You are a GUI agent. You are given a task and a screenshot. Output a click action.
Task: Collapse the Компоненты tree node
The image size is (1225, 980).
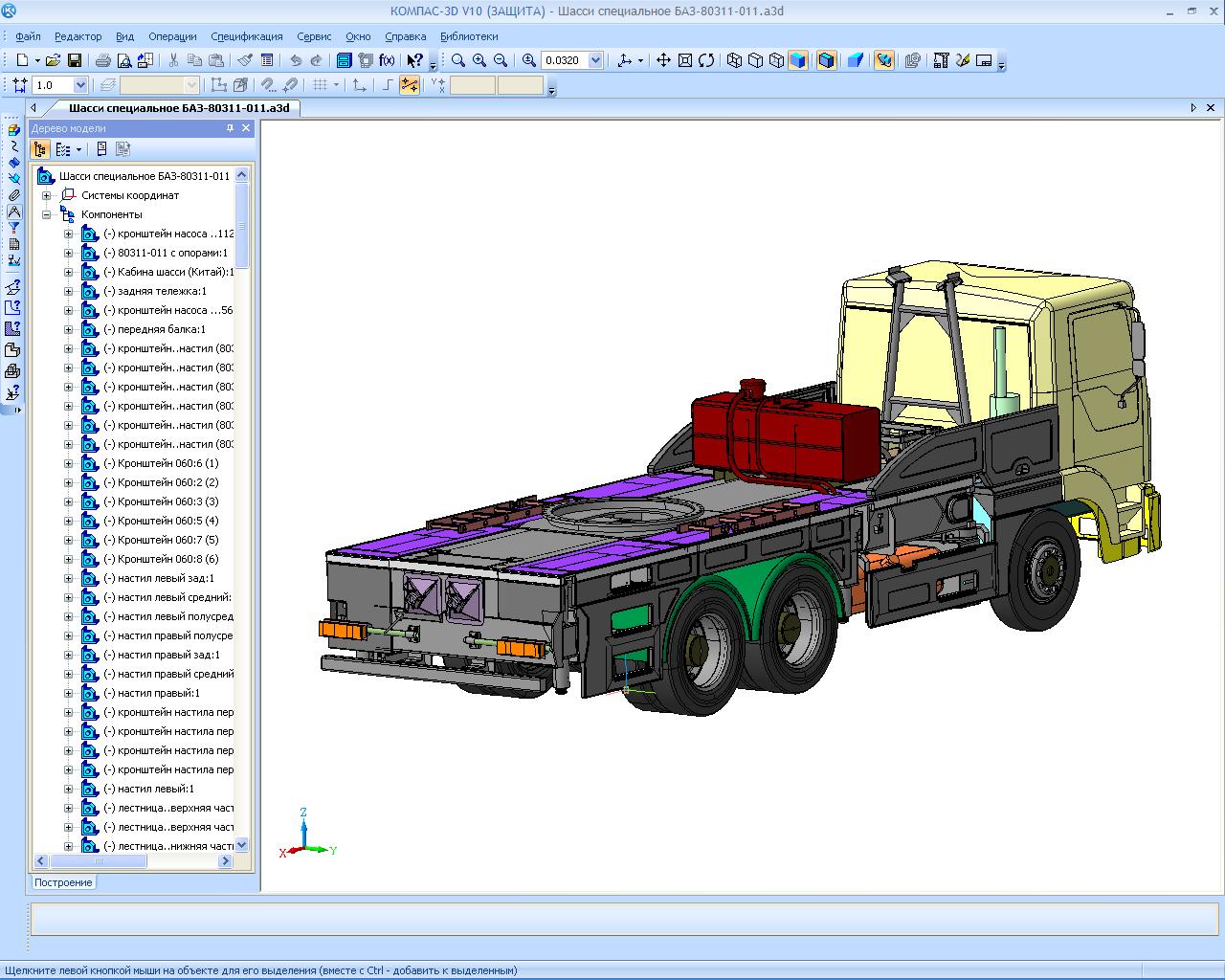click(46, 214)
